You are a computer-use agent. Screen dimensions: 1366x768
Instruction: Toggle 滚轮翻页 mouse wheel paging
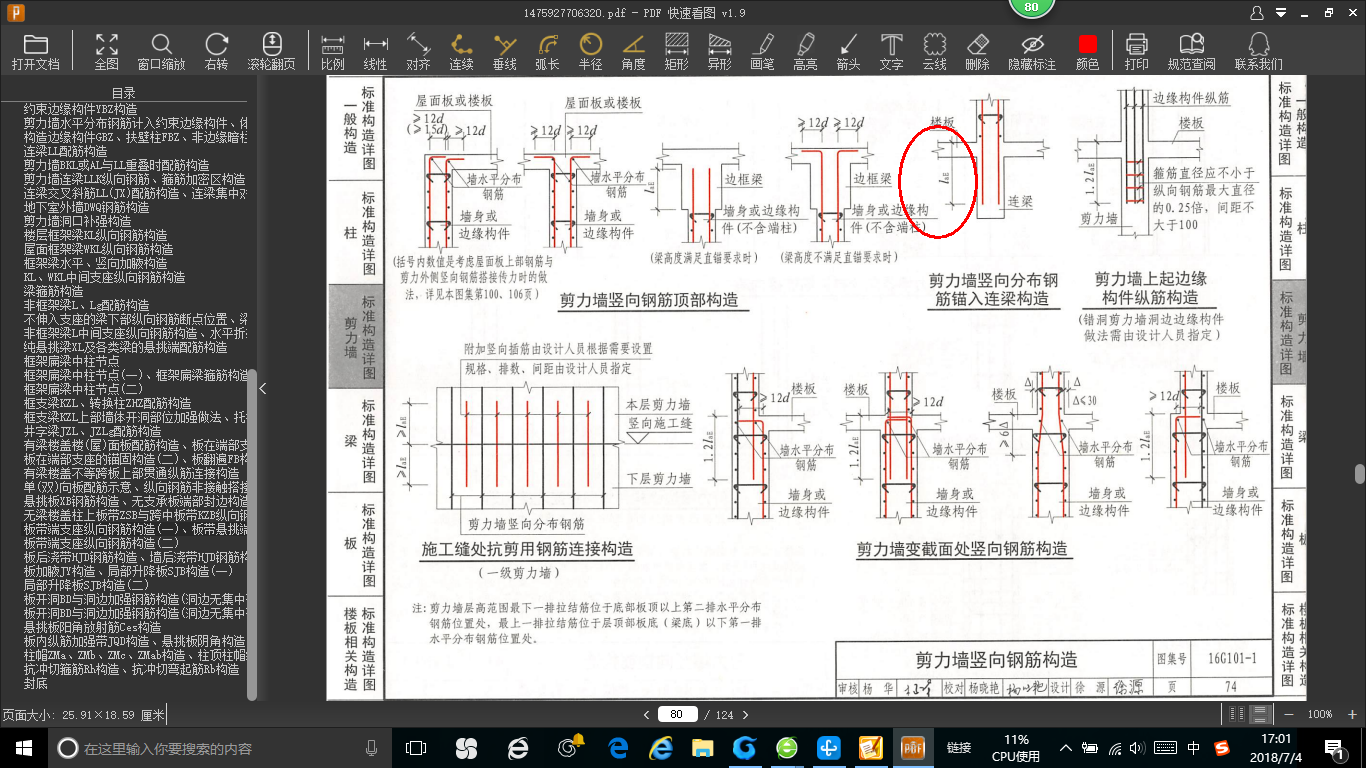272,51
